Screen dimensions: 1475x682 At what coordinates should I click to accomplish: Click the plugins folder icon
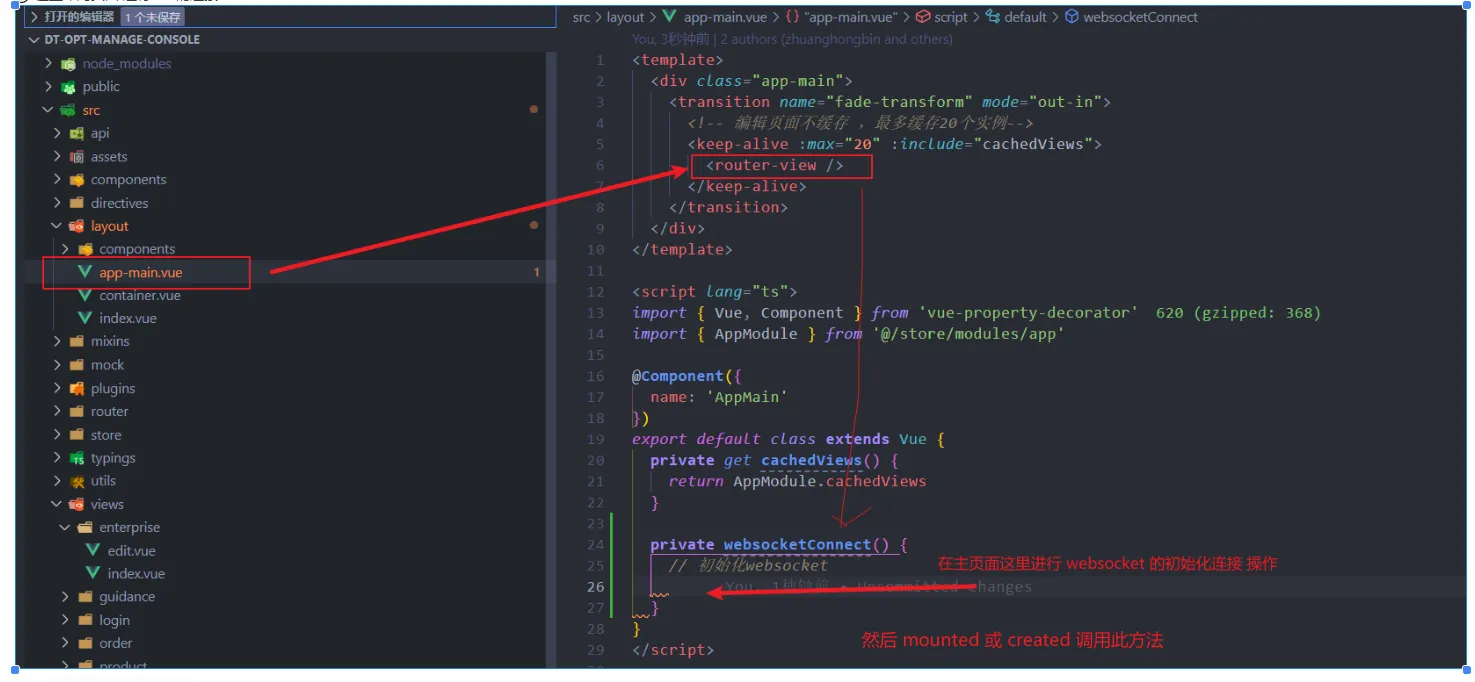(77, 388)
